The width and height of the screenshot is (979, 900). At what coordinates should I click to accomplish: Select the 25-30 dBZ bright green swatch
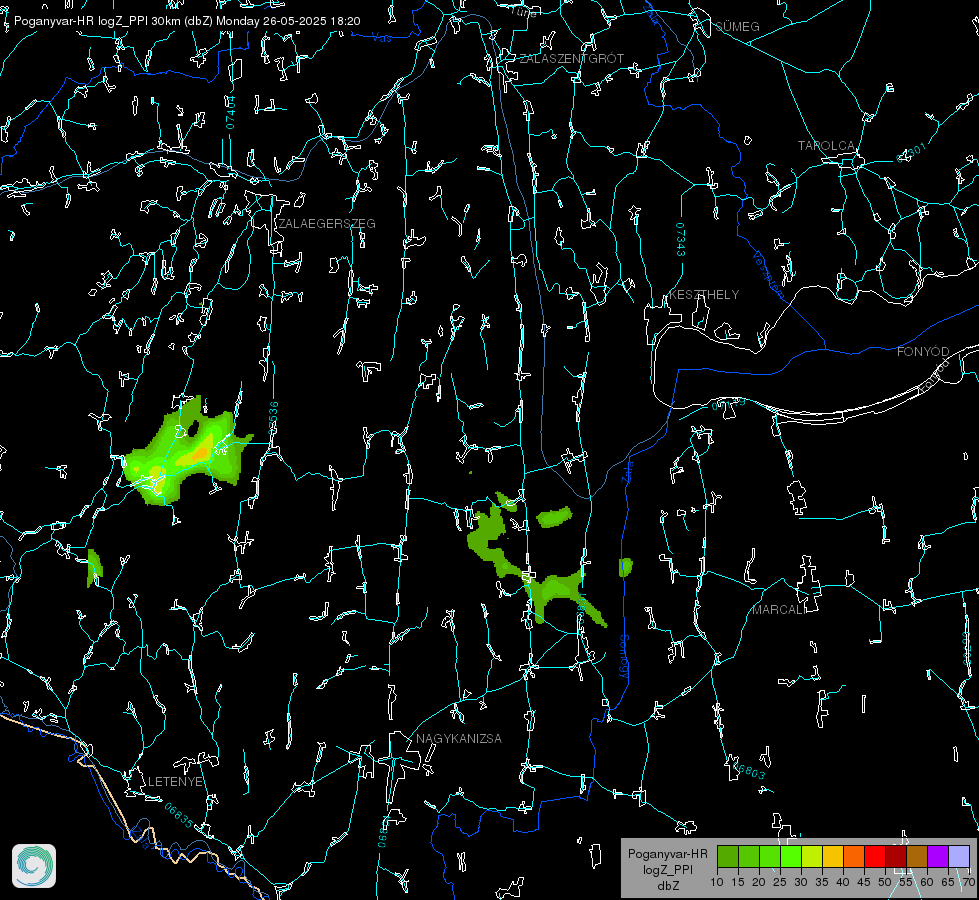coord(791,856)
